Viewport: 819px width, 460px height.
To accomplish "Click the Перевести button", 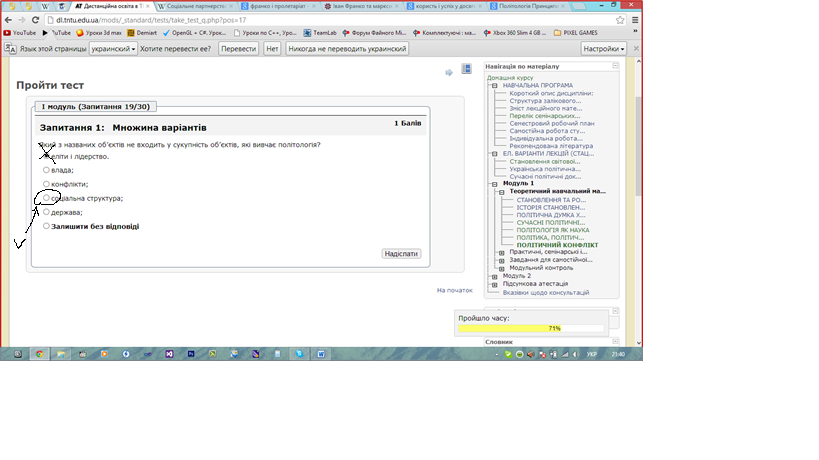I will pos(238,49).
